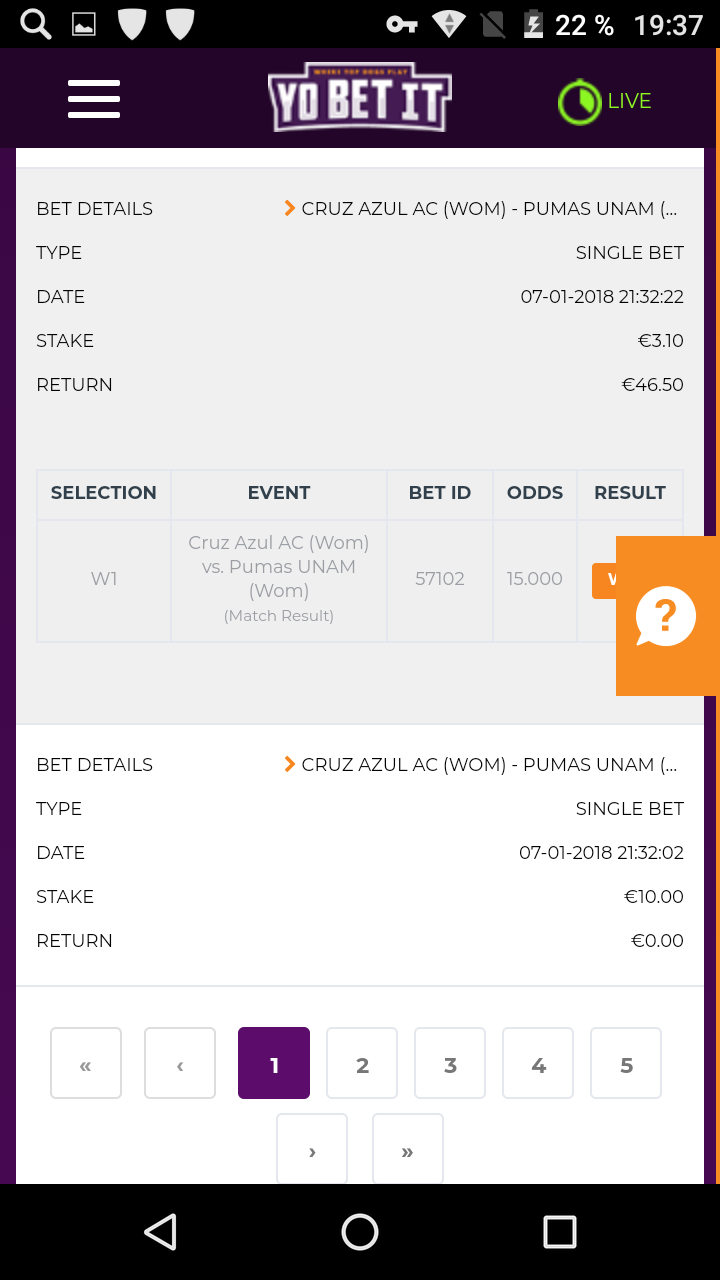
Task: Expand second Cruz Azul bet details chevron
Action: [290, 764]
